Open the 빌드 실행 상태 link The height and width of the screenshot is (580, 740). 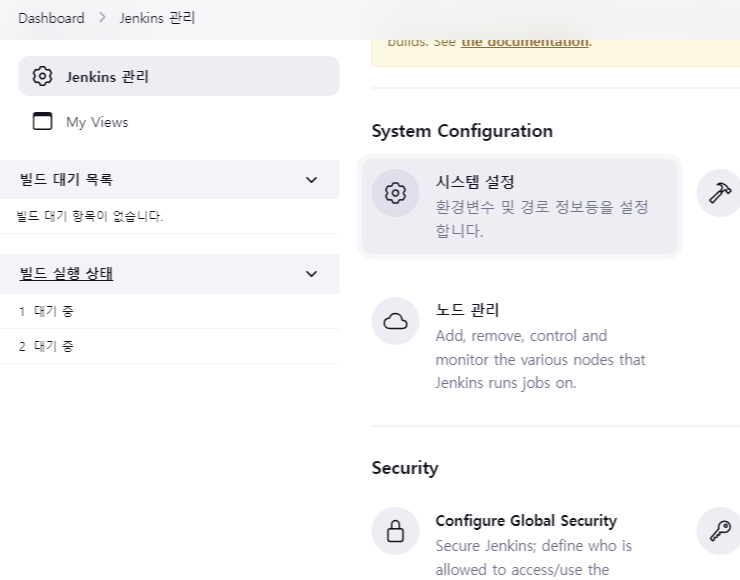coord(66,273)
